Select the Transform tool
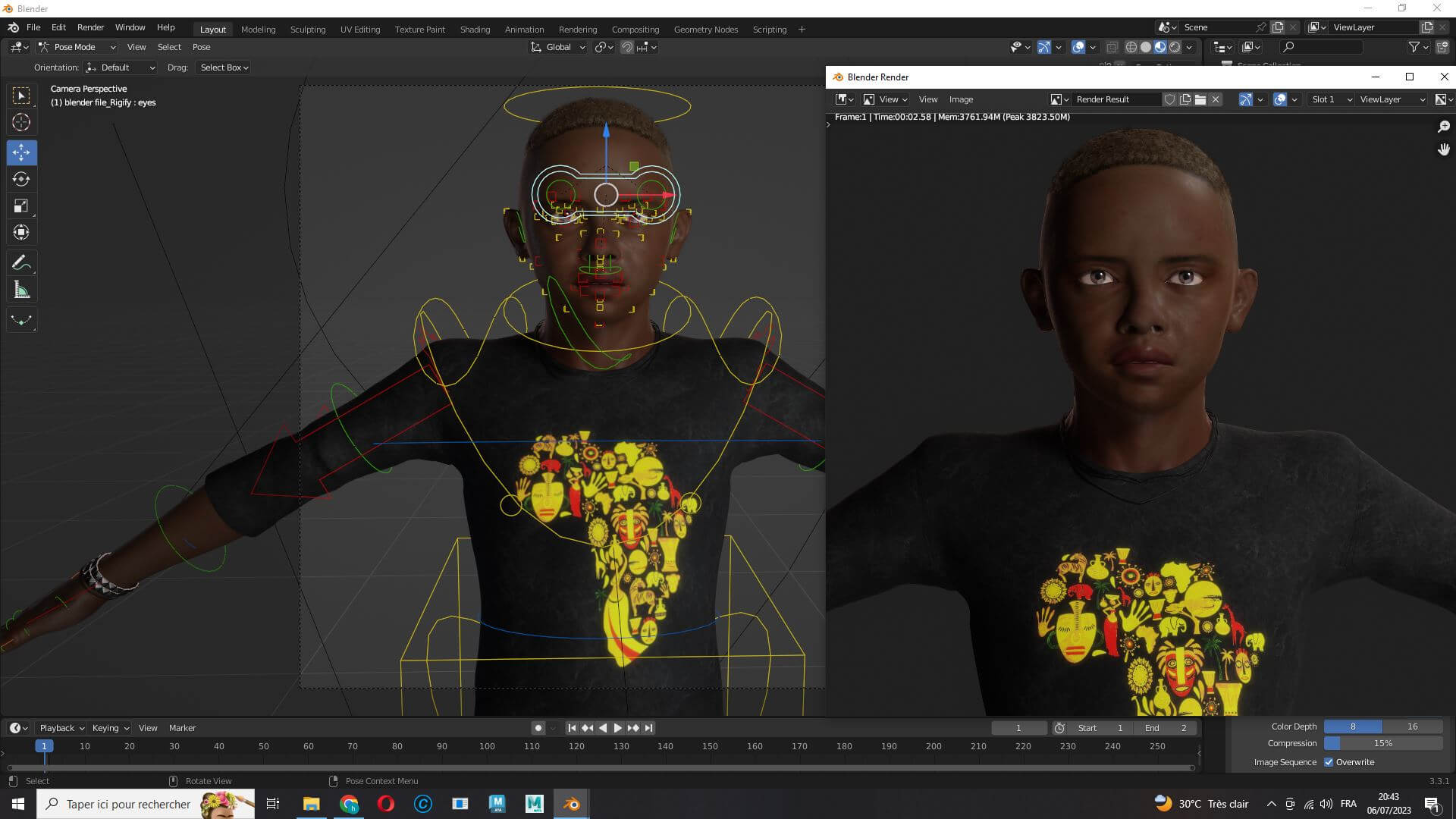Image resolution: width=1456 pixels, height=819 pixels. (x=21, y=232)
